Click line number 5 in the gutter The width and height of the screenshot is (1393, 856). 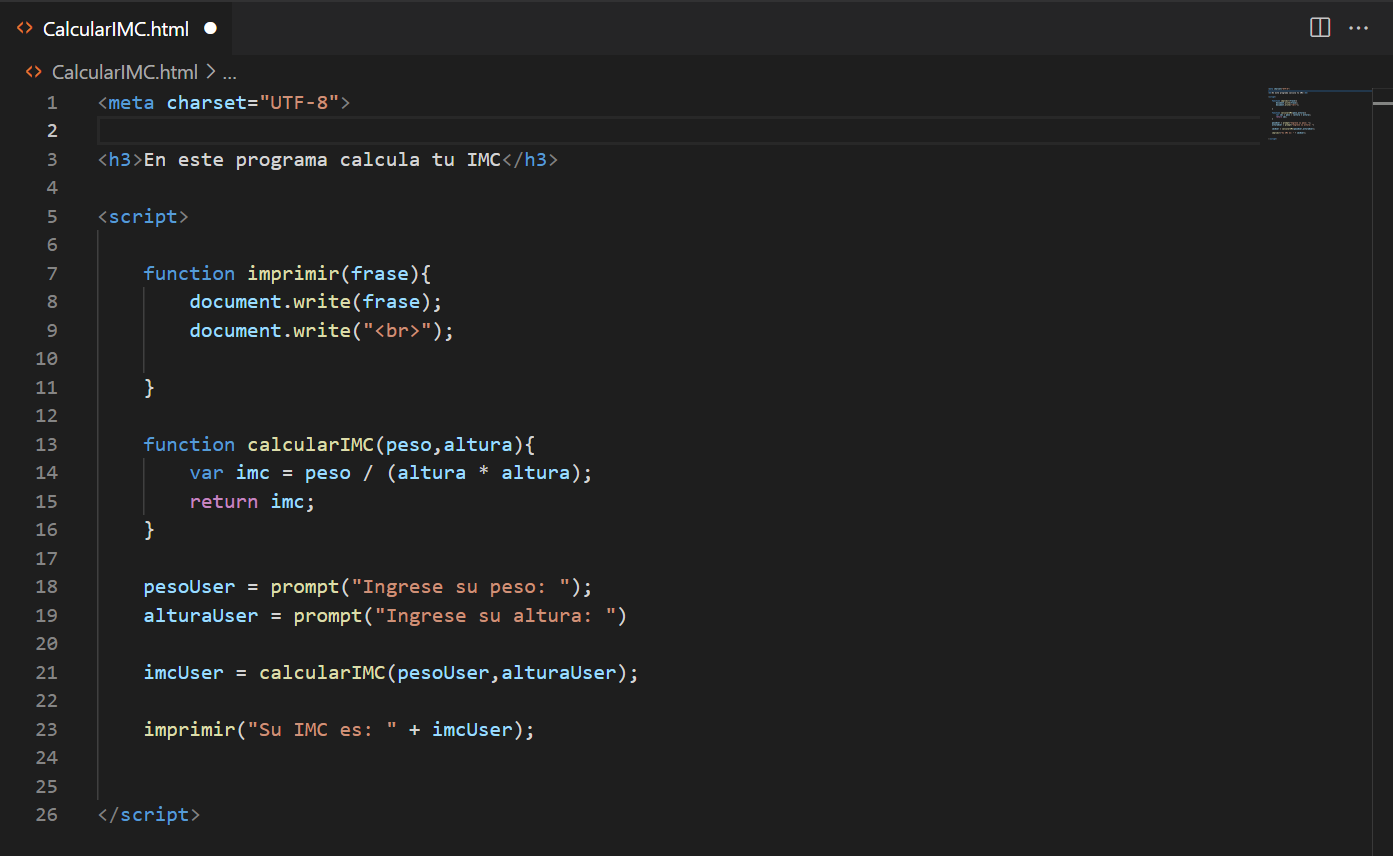(52, 216)
